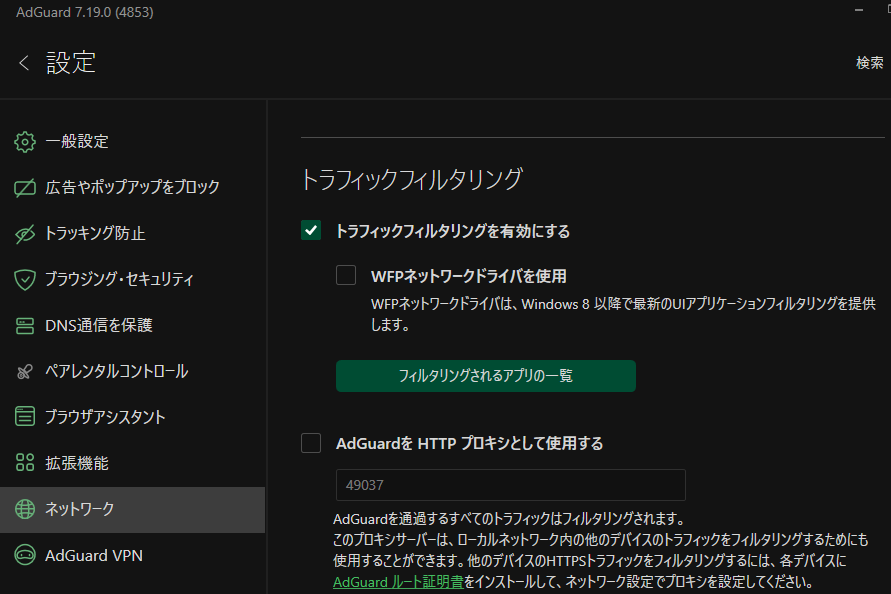891x594 pixels.
Task: Enable WFPネットワークドライバを使用 checkbox
Action: pyautogui.click(x=346, y=275)
